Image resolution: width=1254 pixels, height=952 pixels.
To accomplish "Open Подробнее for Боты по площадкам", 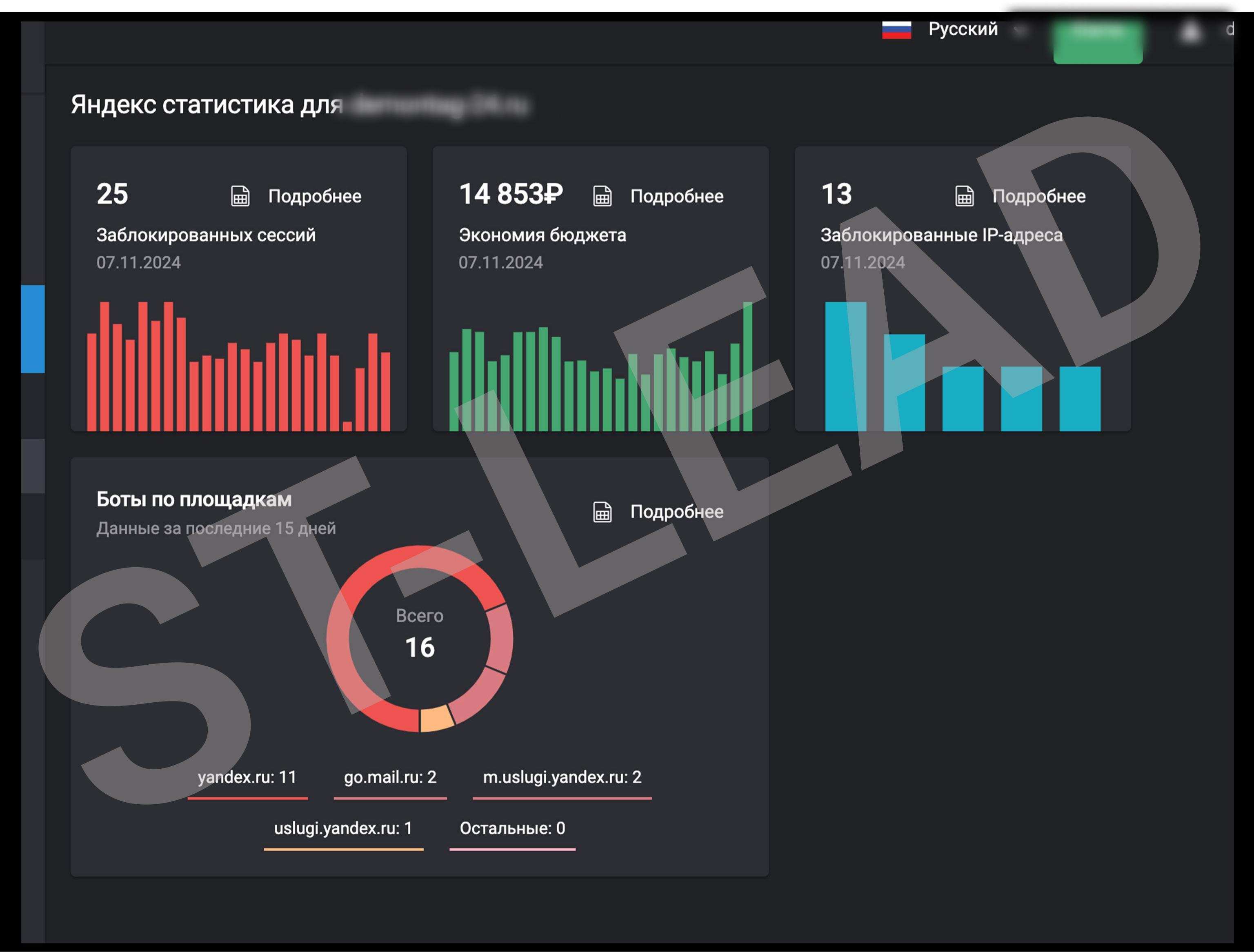I will [677, 512].
